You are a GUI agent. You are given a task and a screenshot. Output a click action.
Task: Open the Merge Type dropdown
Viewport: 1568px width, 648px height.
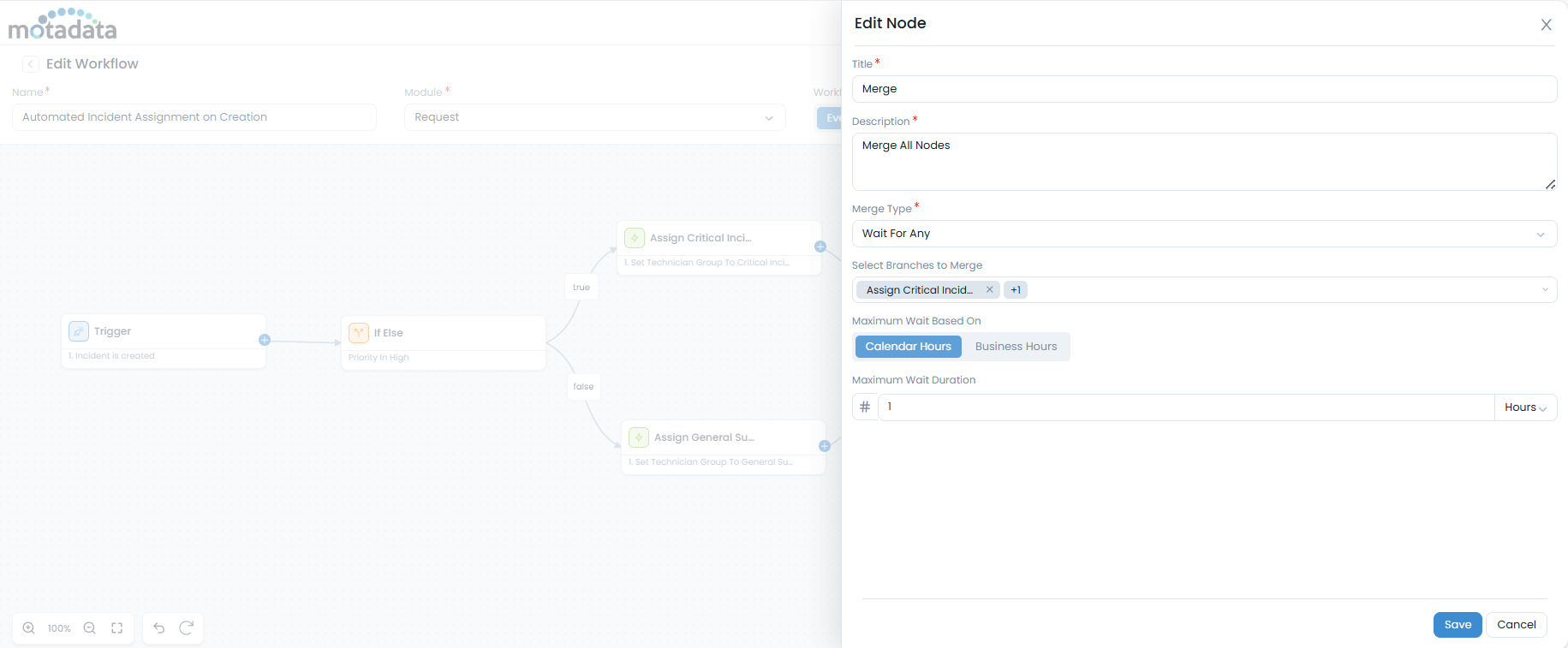coord(1203,234)
